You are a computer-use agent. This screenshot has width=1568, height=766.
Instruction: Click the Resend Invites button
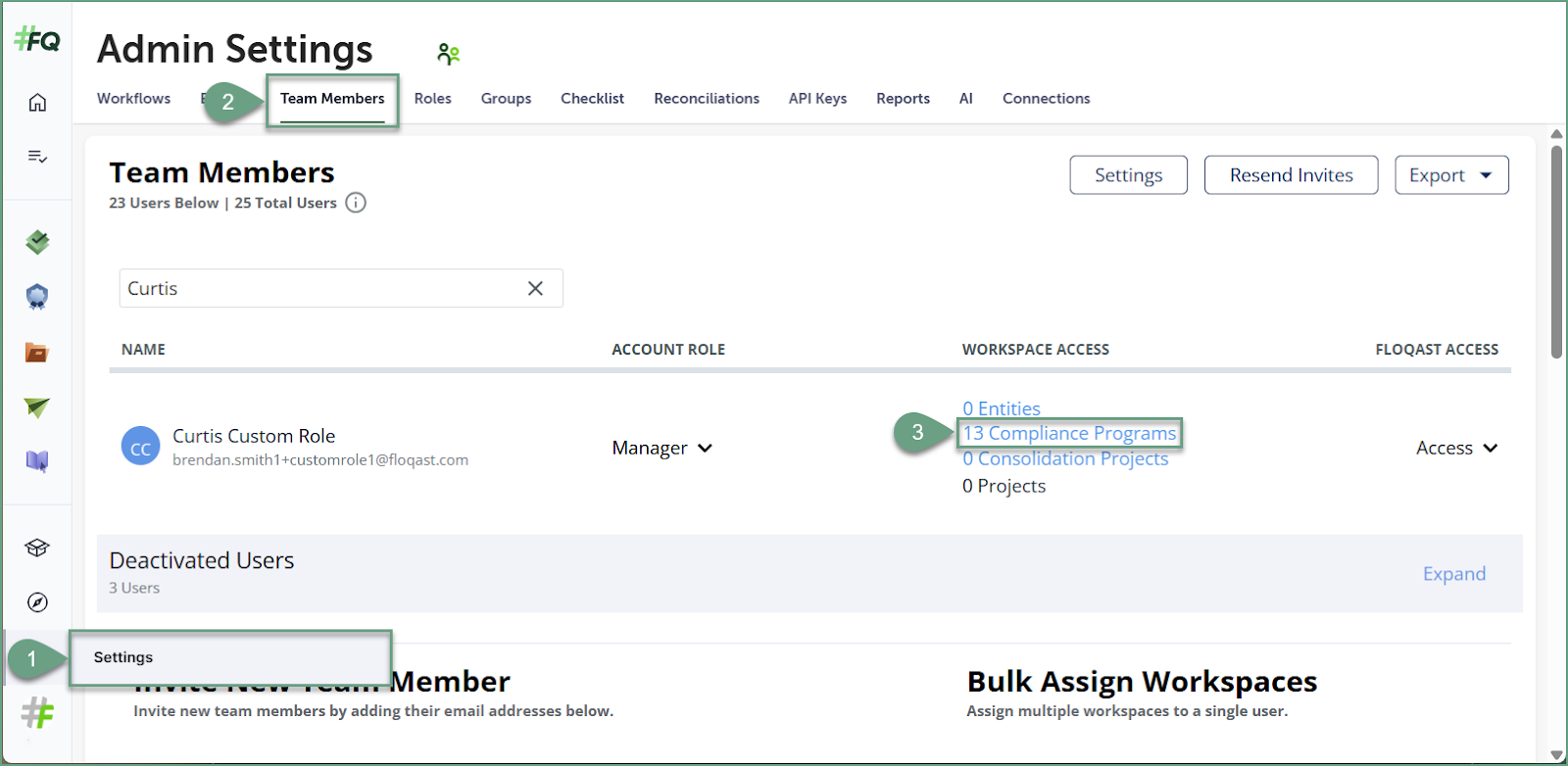coord(1291,175)
